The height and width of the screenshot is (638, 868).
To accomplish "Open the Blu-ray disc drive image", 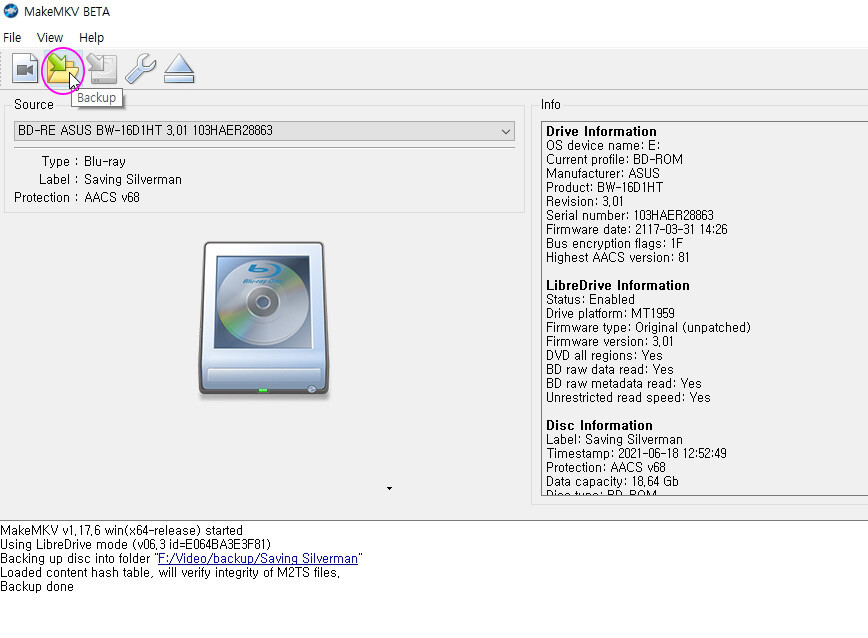I will coord(264,318).
